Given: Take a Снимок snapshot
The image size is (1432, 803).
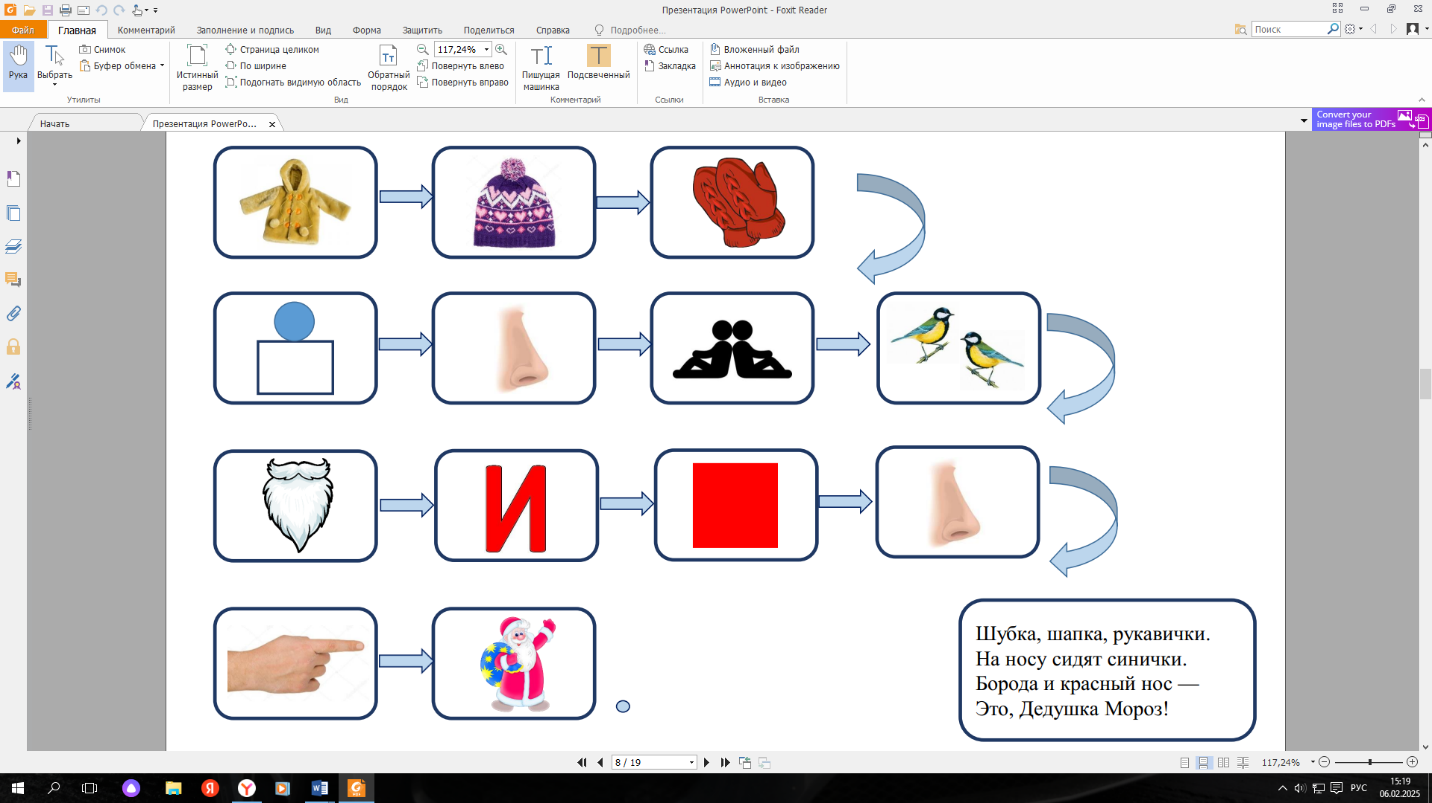Looking at the screenshot, I should (x=103, y=49).
